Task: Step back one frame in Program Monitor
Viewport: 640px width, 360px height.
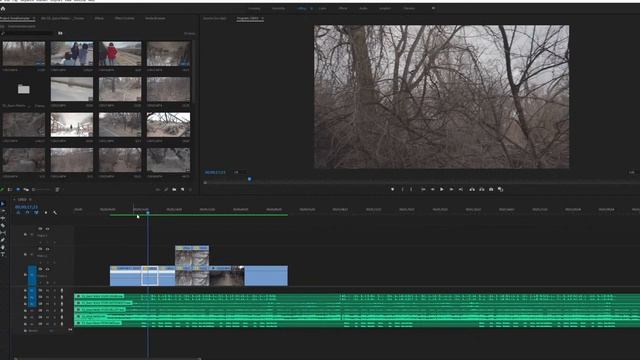Action: pos(433,189)
